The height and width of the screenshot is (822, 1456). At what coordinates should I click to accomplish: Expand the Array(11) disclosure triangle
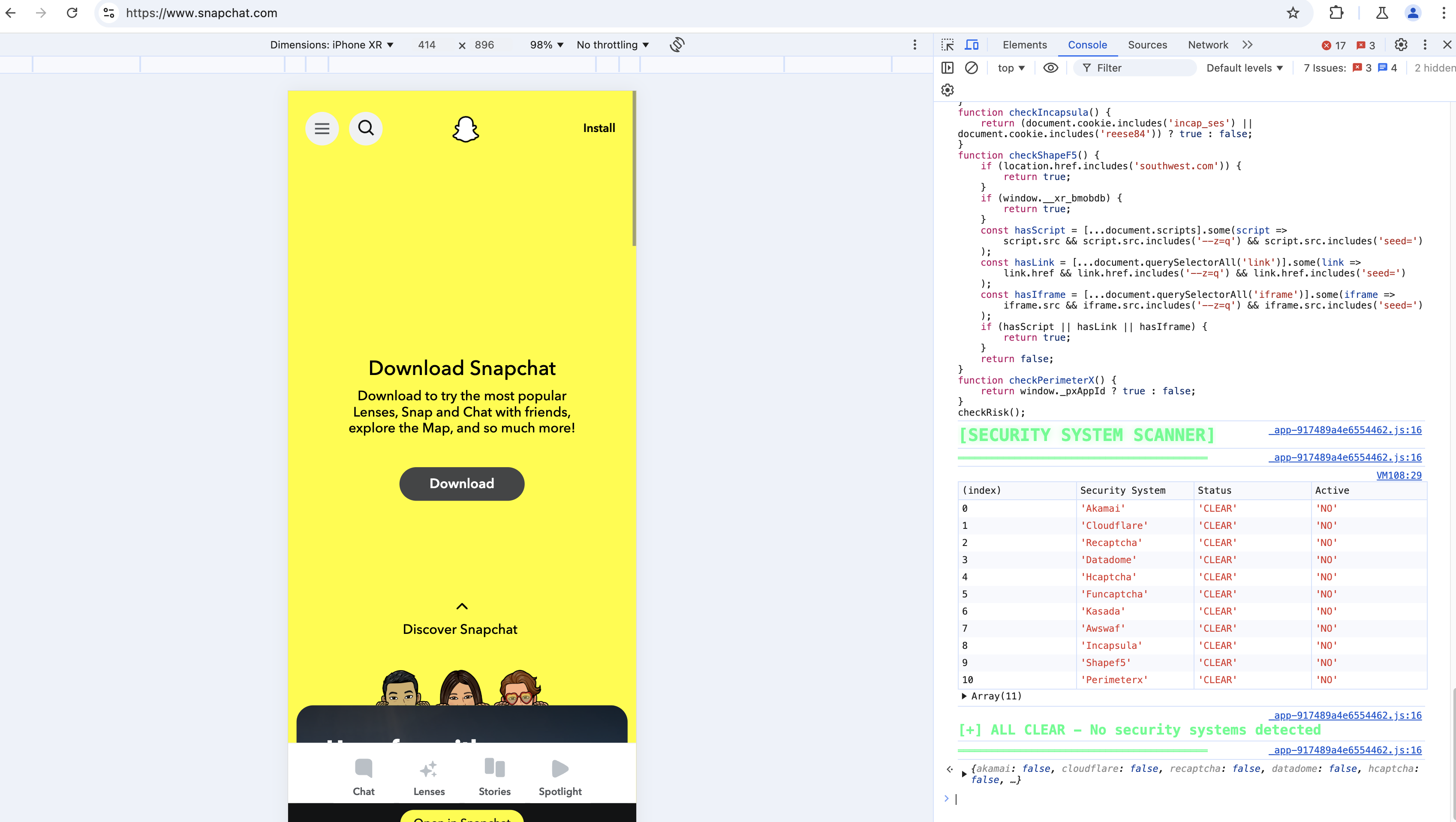click(x=964, y=696)
